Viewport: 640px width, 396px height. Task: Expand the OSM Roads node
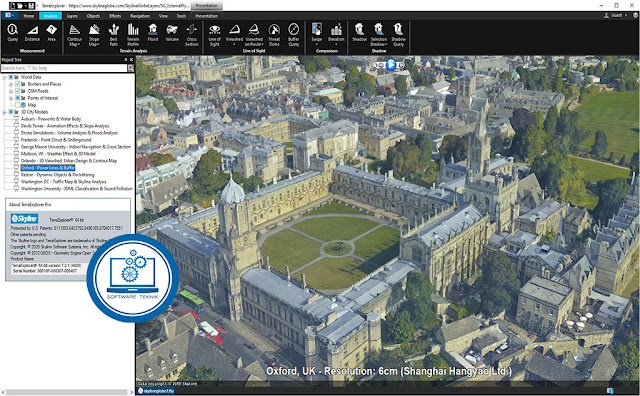click(11, 91)
